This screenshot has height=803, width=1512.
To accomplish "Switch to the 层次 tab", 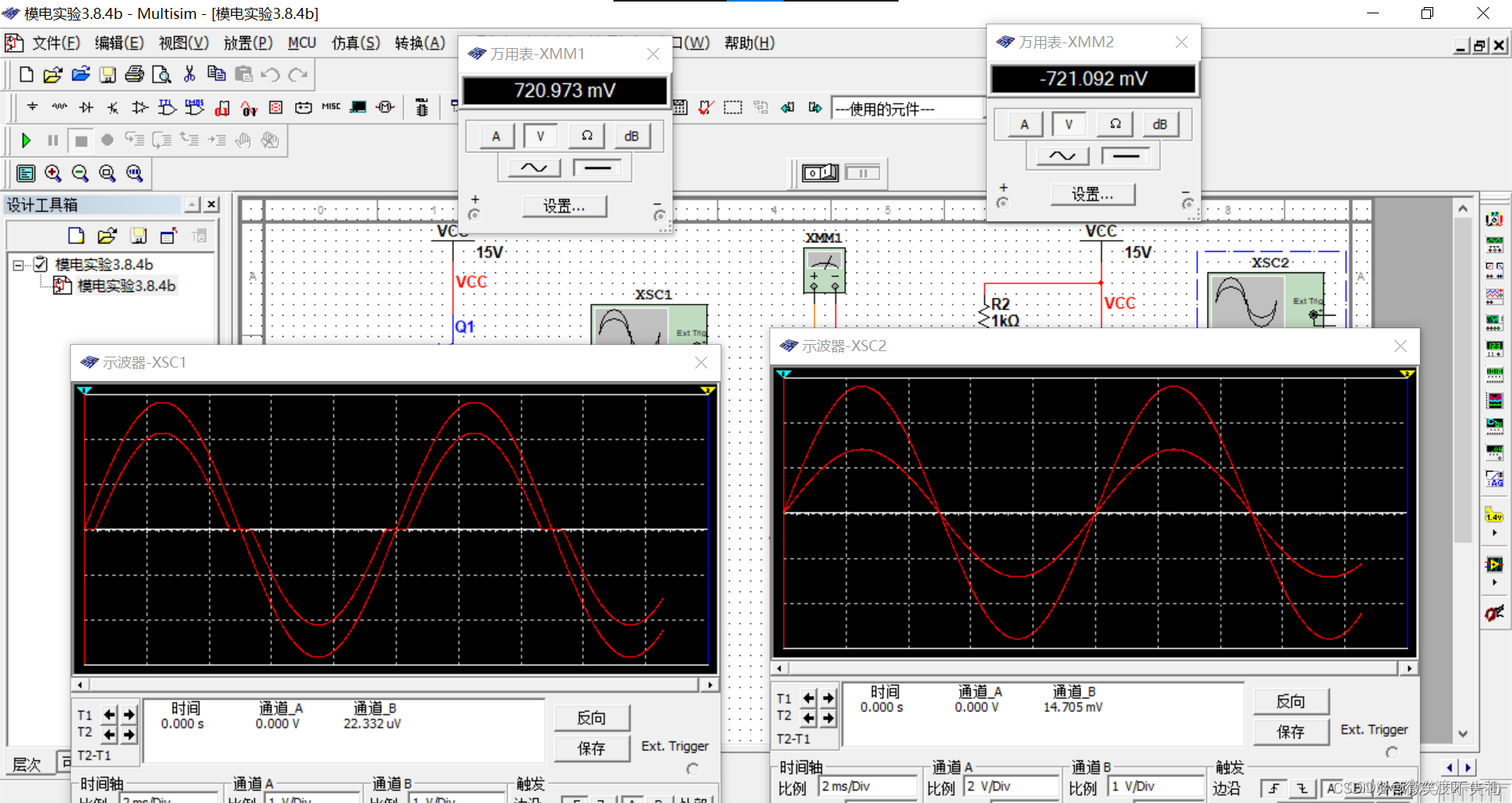I will tap(28, 764).
